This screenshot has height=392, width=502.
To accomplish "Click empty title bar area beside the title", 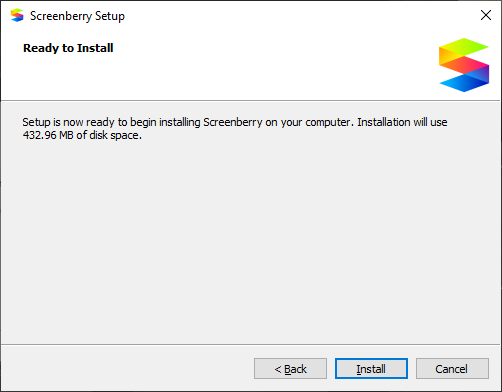I will tap(300, 15).
